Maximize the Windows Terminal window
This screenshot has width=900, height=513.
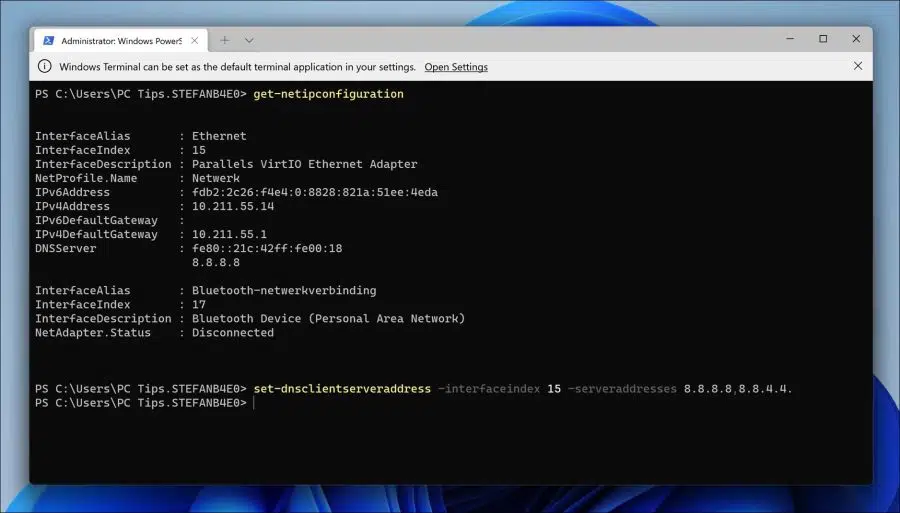click(x=823, y=39)
